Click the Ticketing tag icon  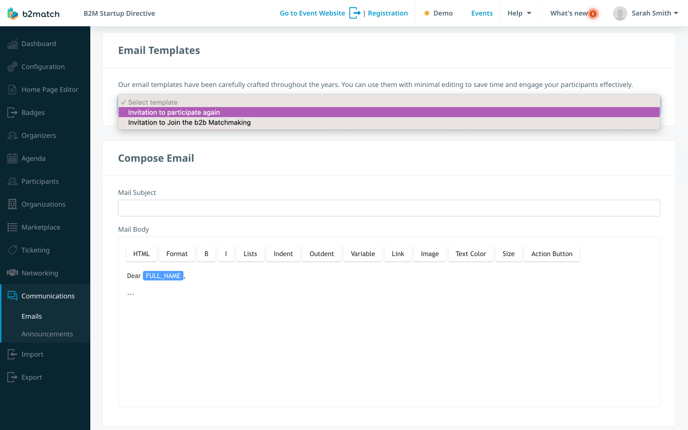point(12,250)
